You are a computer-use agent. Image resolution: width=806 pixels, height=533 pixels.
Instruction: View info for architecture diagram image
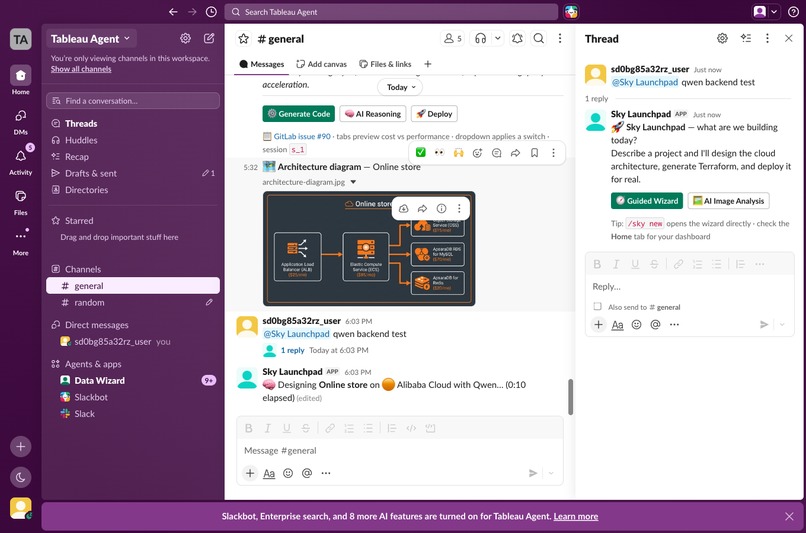click(441, 208)
